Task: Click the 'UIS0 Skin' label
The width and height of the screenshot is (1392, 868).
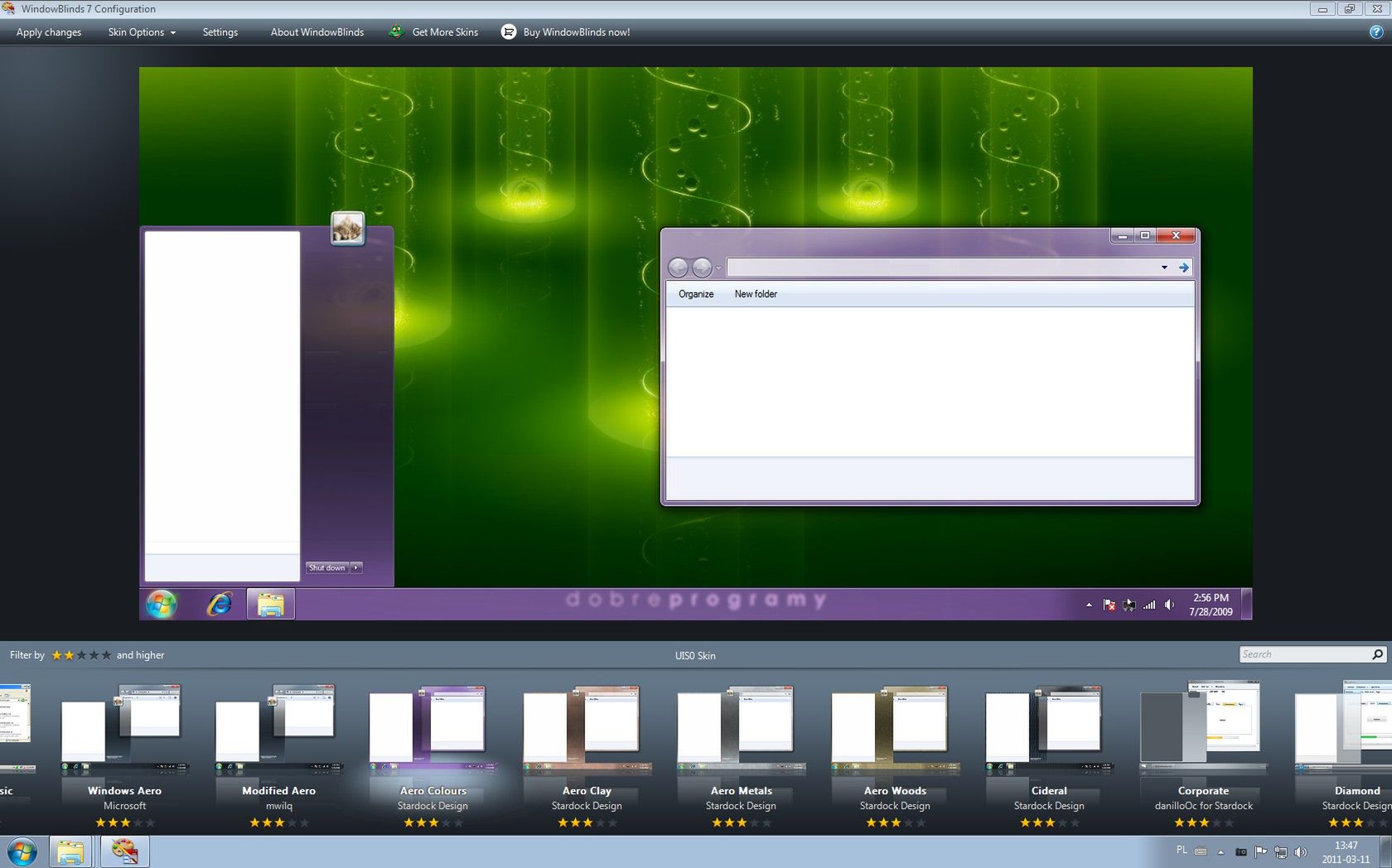Action: point(695,655)
